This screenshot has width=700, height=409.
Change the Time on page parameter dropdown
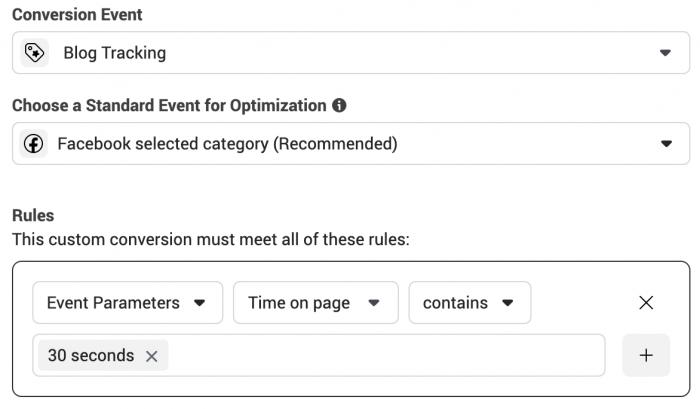(316, 303)
